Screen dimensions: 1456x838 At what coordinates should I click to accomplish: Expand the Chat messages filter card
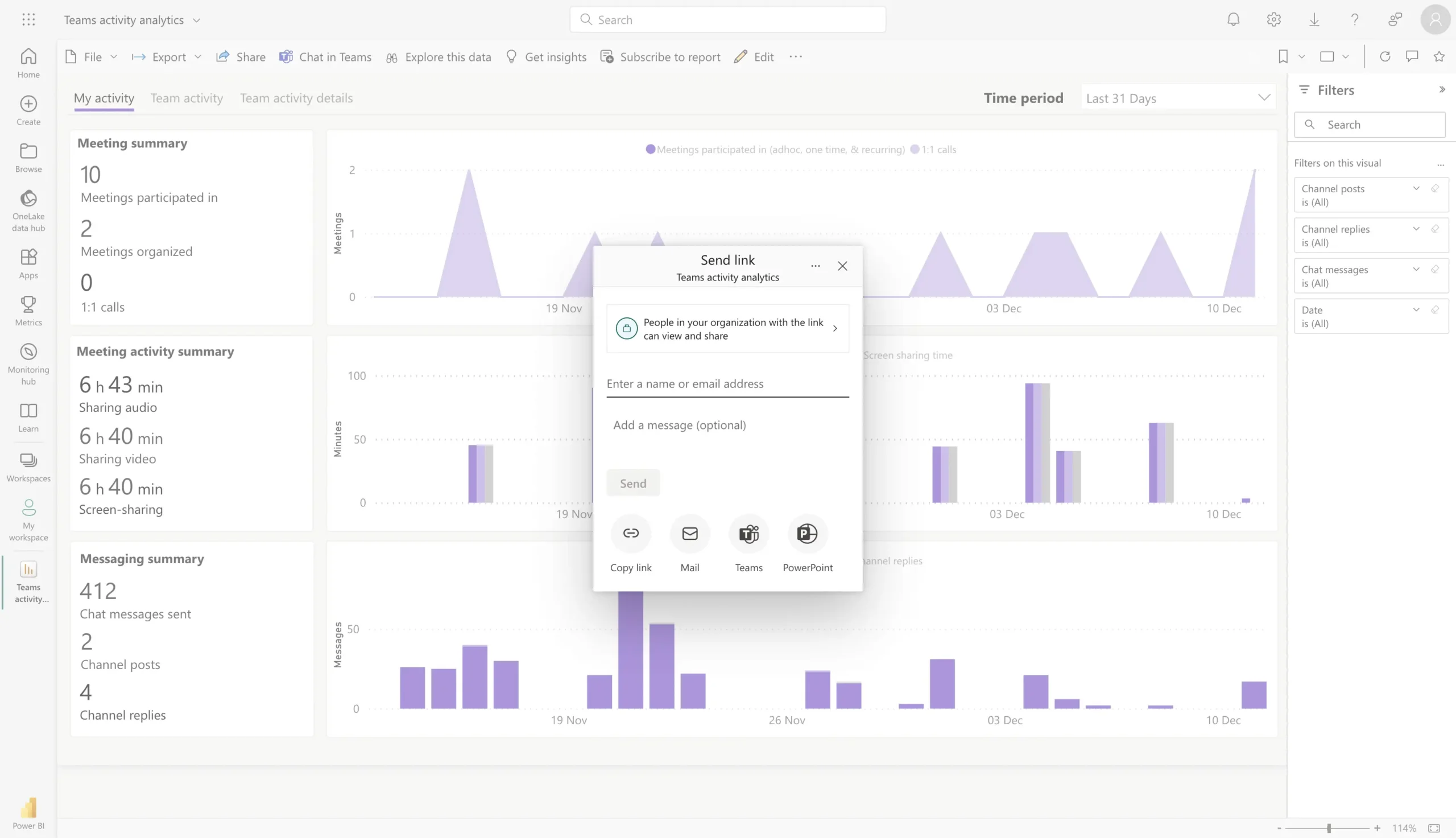coord(1416,269)
